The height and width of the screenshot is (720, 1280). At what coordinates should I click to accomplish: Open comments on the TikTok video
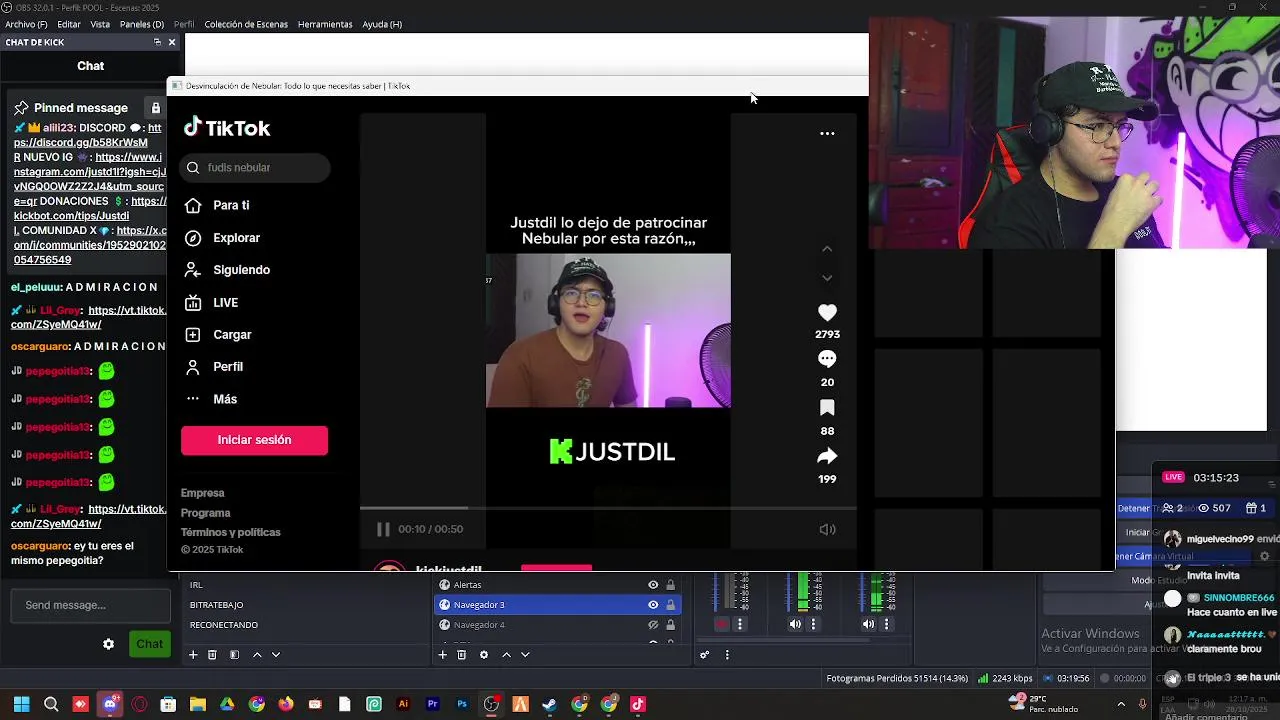point(827,359)
